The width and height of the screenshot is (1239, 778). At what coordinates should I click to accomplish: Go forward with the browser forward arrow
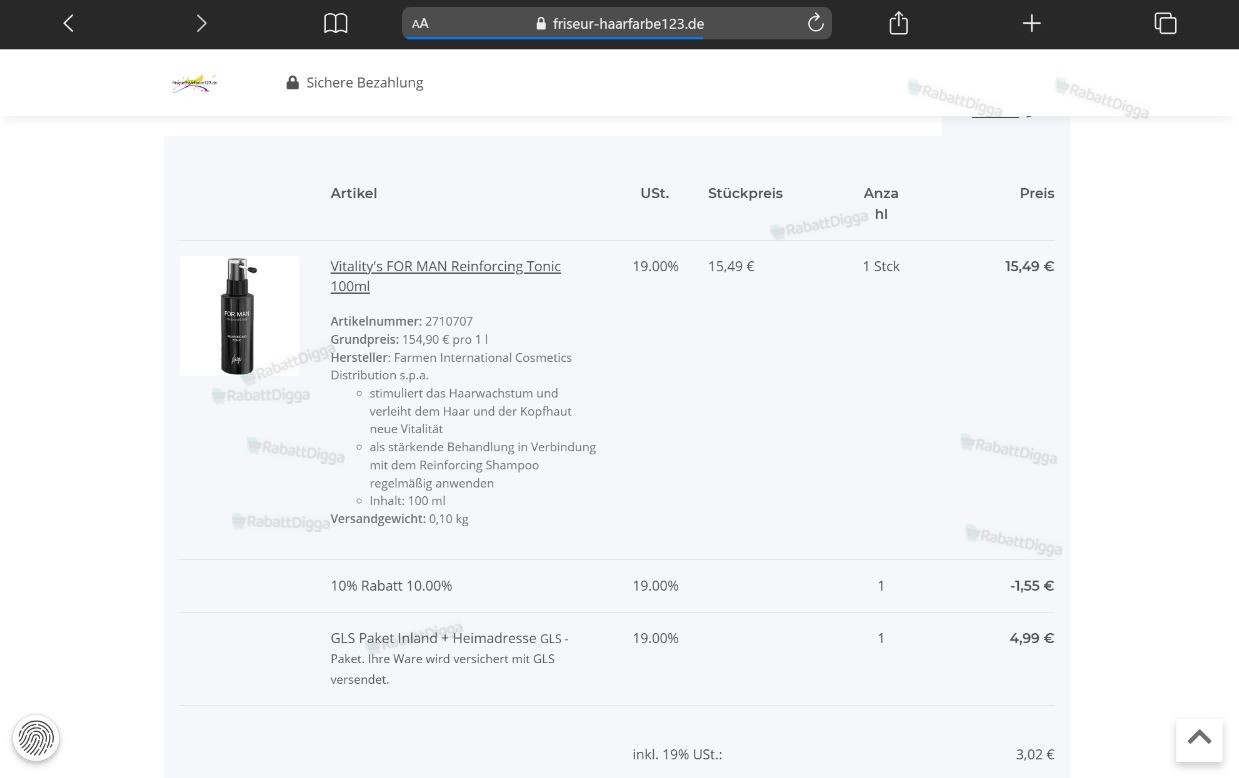click(x=201, y=23)
